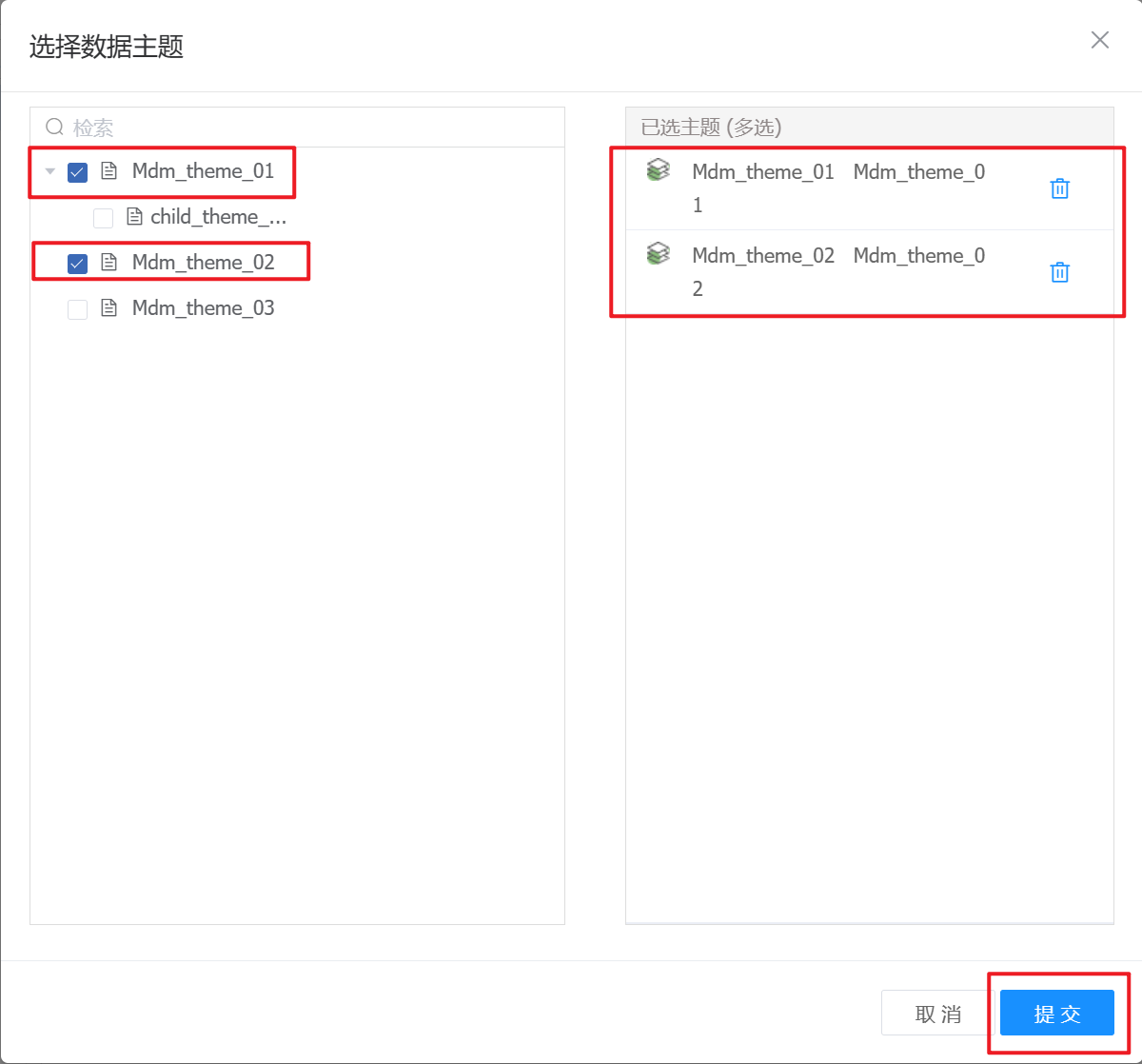Click trash icon for selected Mdm_theme_02
Viewport: 1142px width, 1064px height.
click(x=1059, y=272)
